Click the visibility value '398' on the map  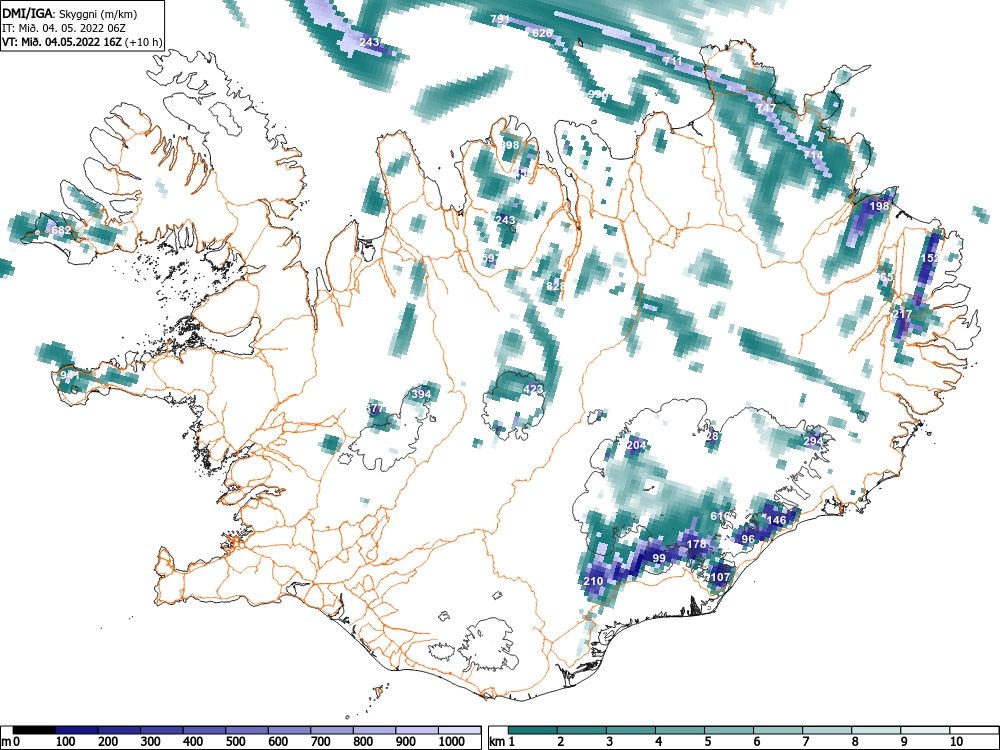click(x=510, y=145)
